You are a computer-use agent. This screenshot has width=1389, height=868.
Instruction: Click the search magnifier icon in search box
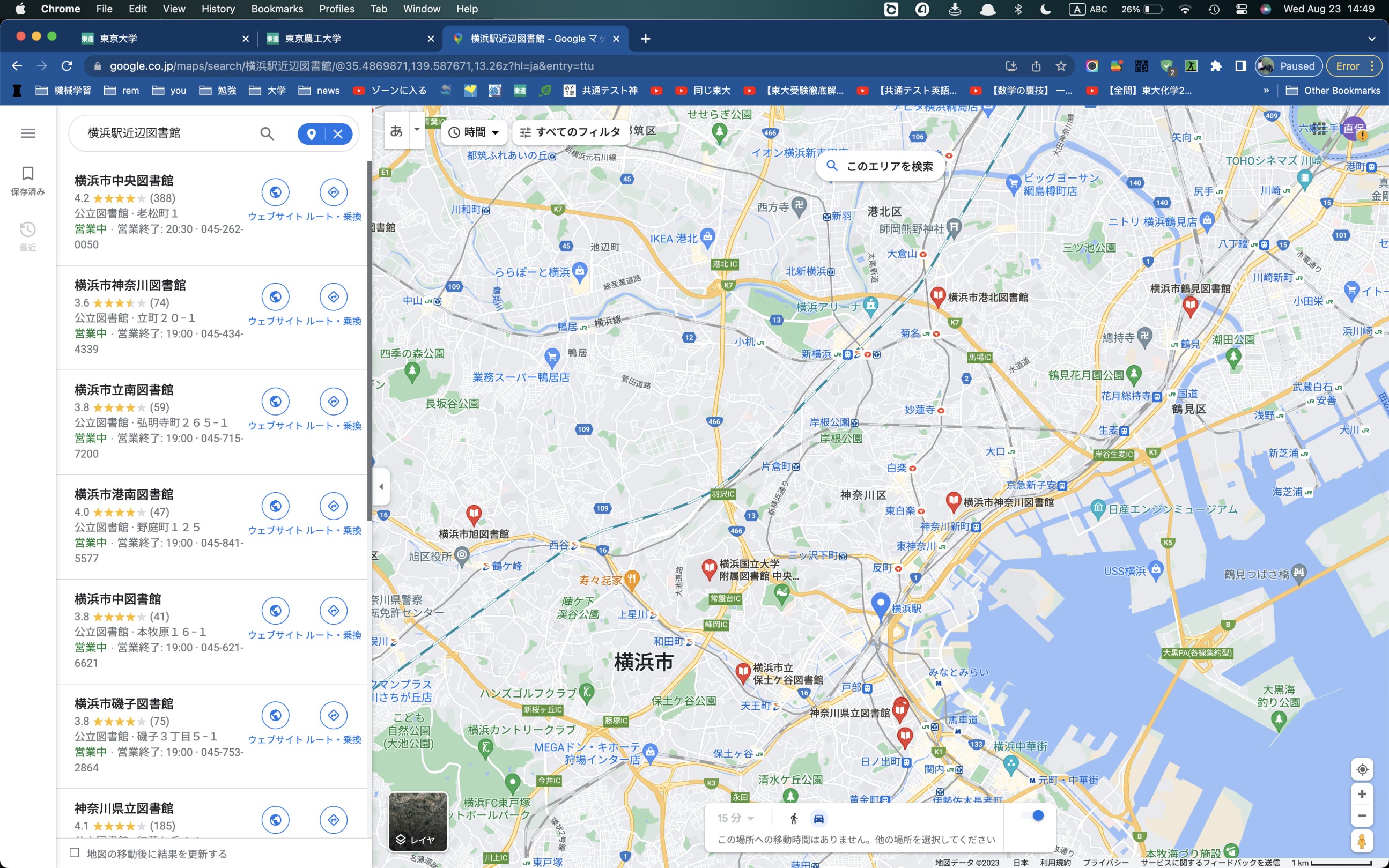(x=267, y=133)
